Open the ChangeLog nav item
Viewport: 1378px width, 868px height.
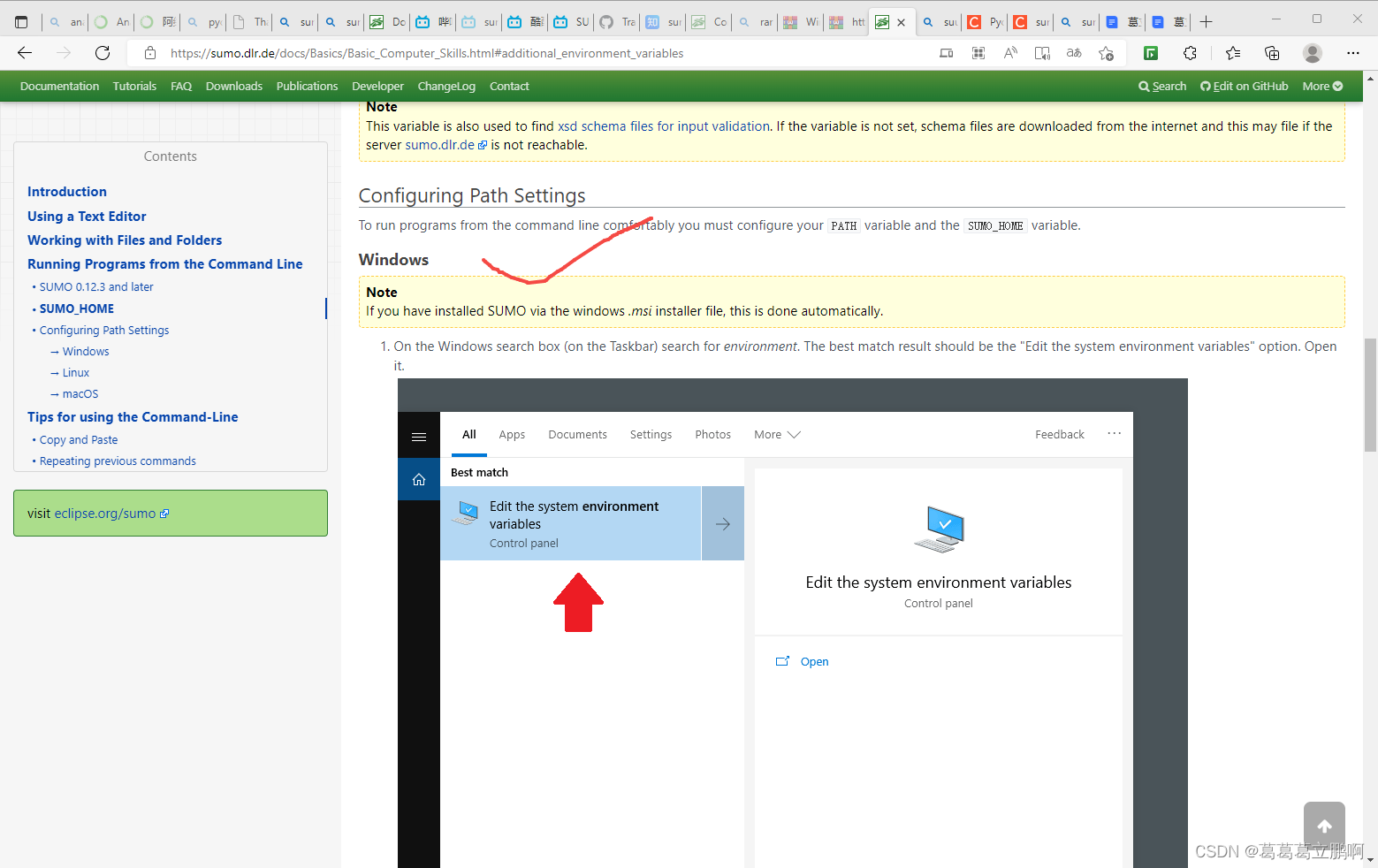click(446, 86)
